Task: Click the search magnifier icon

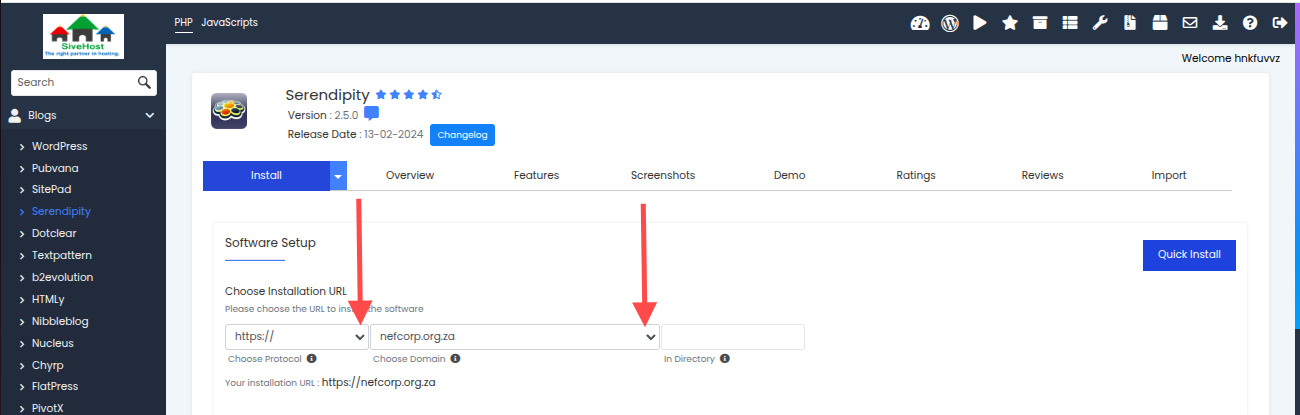Action: [x=145, y=82]
